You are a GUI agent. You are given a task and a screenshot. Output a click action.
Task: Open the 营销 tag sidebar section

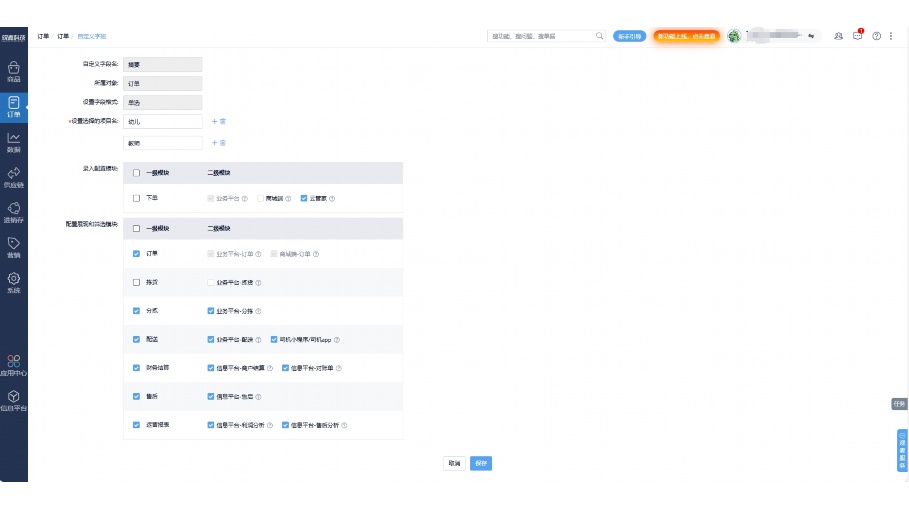coord(13,248)
